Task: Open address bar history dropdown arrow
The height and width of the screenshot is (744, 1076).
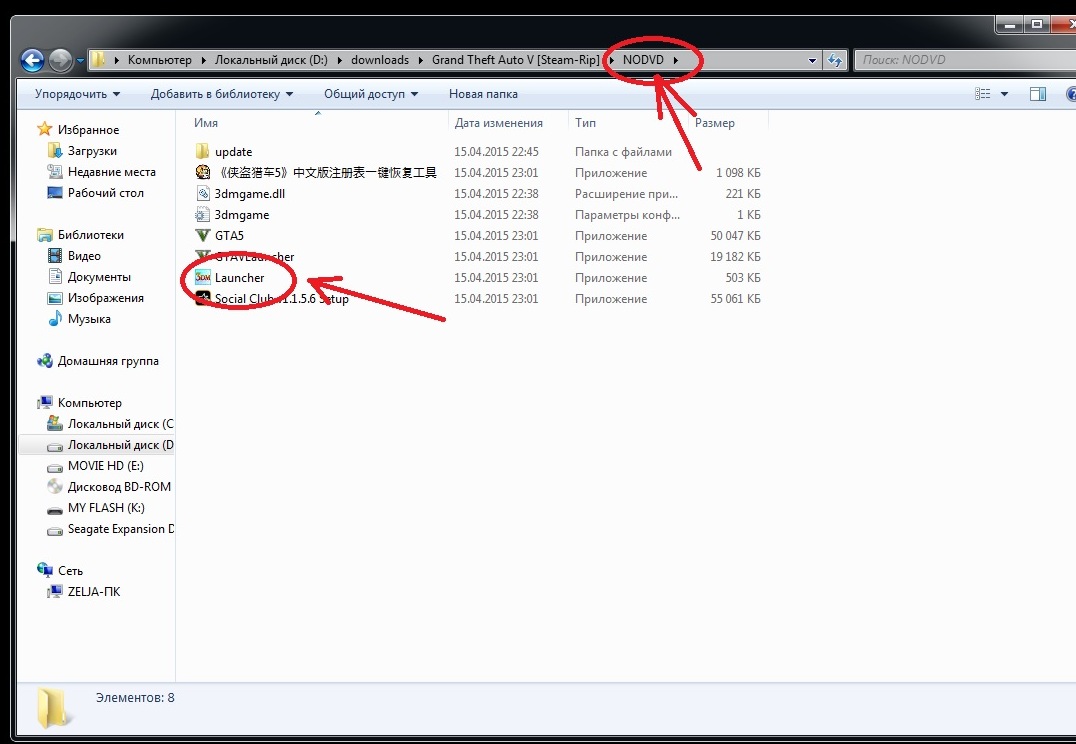Action: [812, 60]
